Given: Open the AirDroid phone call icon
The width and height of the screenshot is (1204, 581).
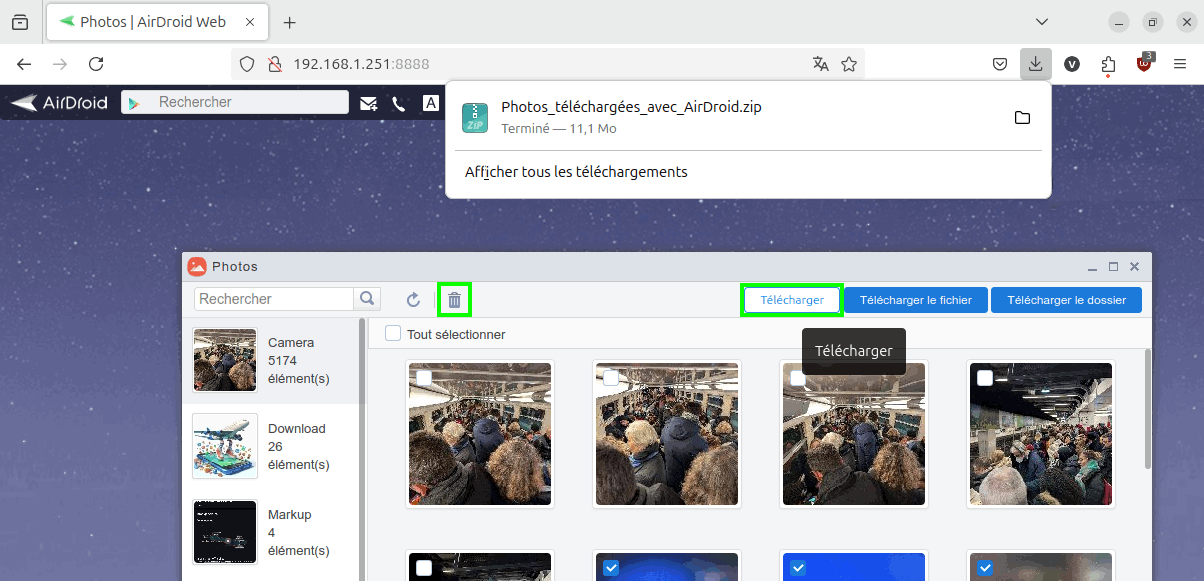Looking at the screenshot, I should [399, 103].
